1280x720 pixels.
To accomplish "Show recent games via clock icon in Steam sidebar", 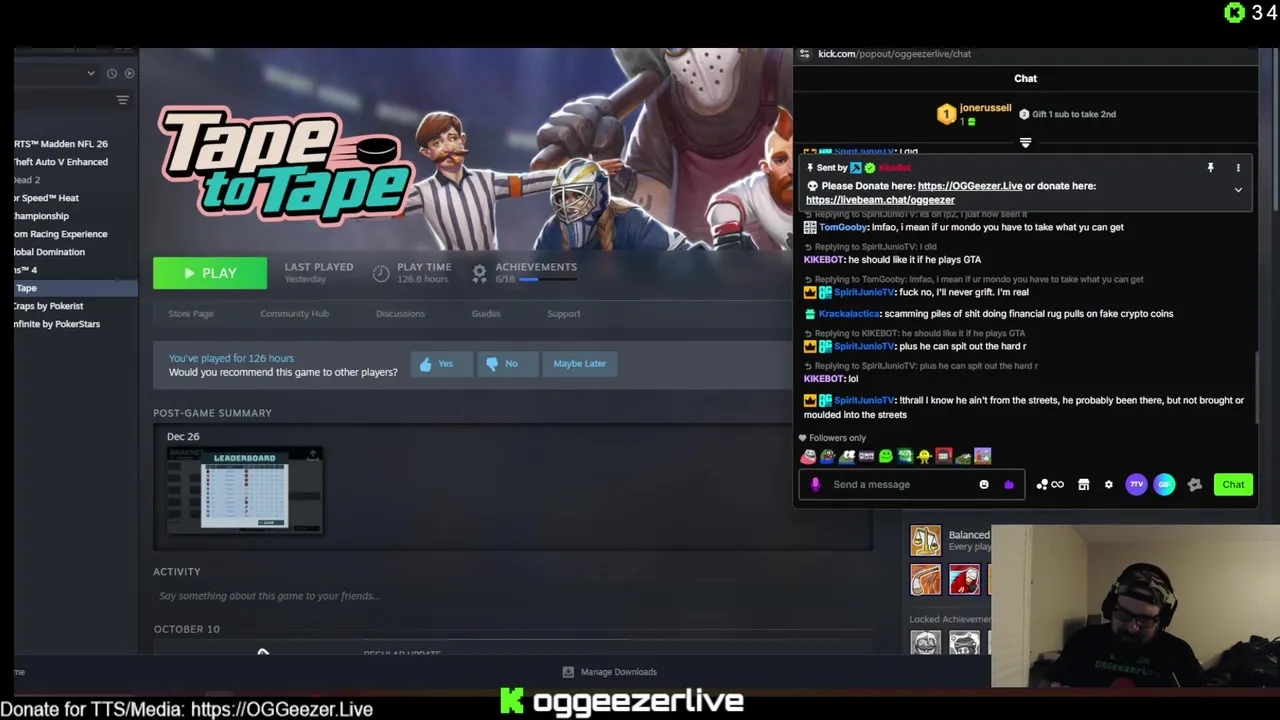I will tap(112, 73).
